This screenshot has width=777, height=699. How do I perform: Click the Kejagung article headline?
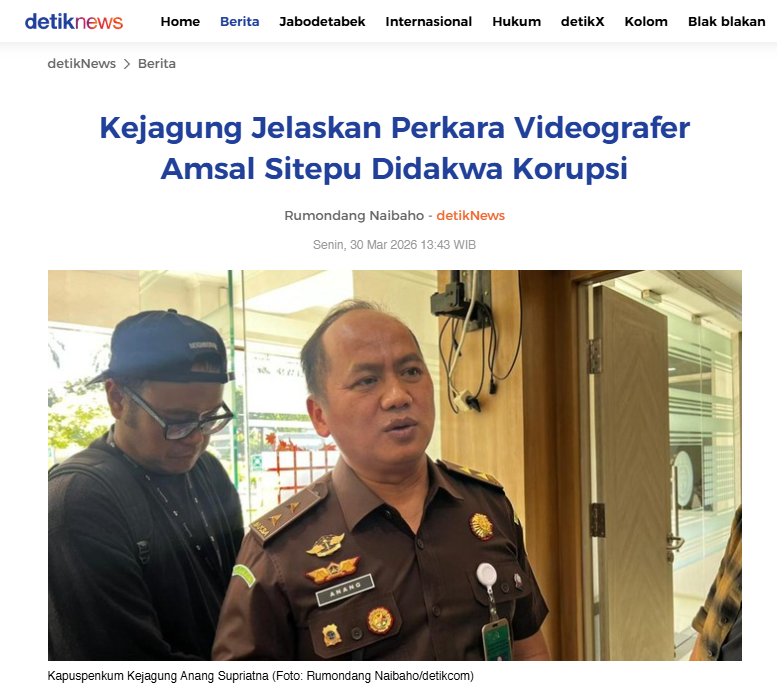pos(394,148)
